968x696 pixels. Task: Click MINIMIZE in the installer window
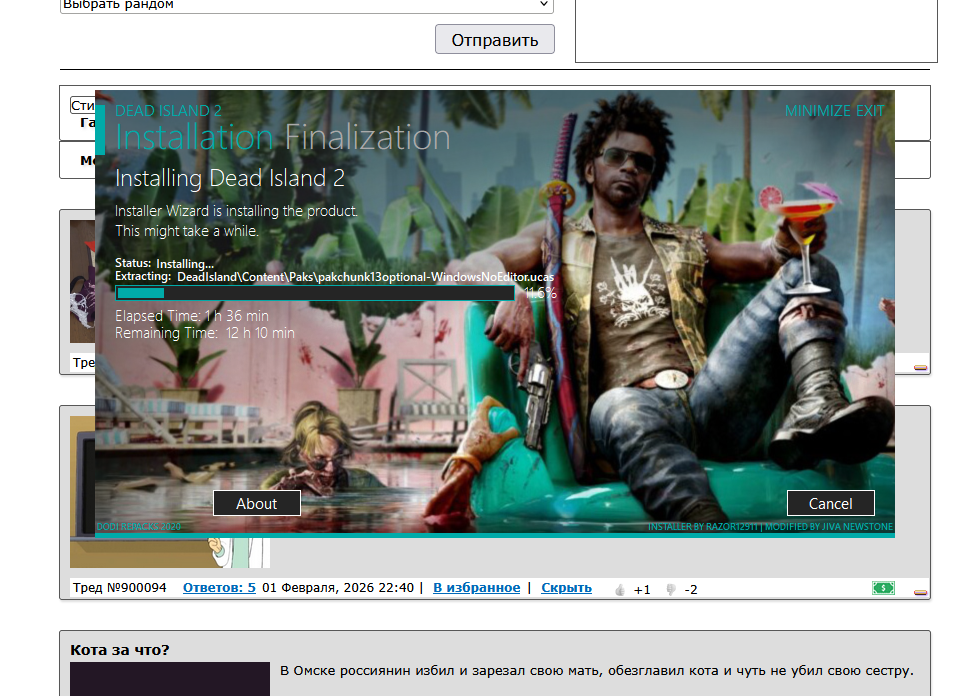tap(817, 111)
